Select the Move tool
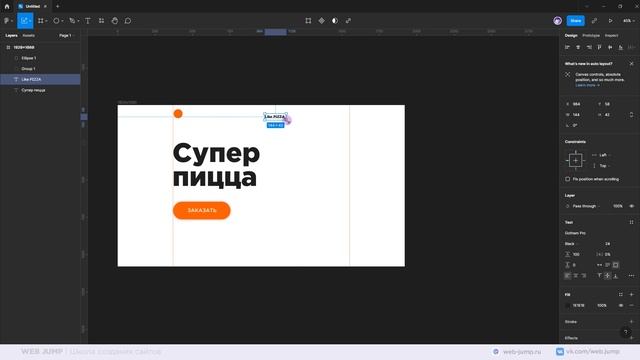 [x=24, y=20]
